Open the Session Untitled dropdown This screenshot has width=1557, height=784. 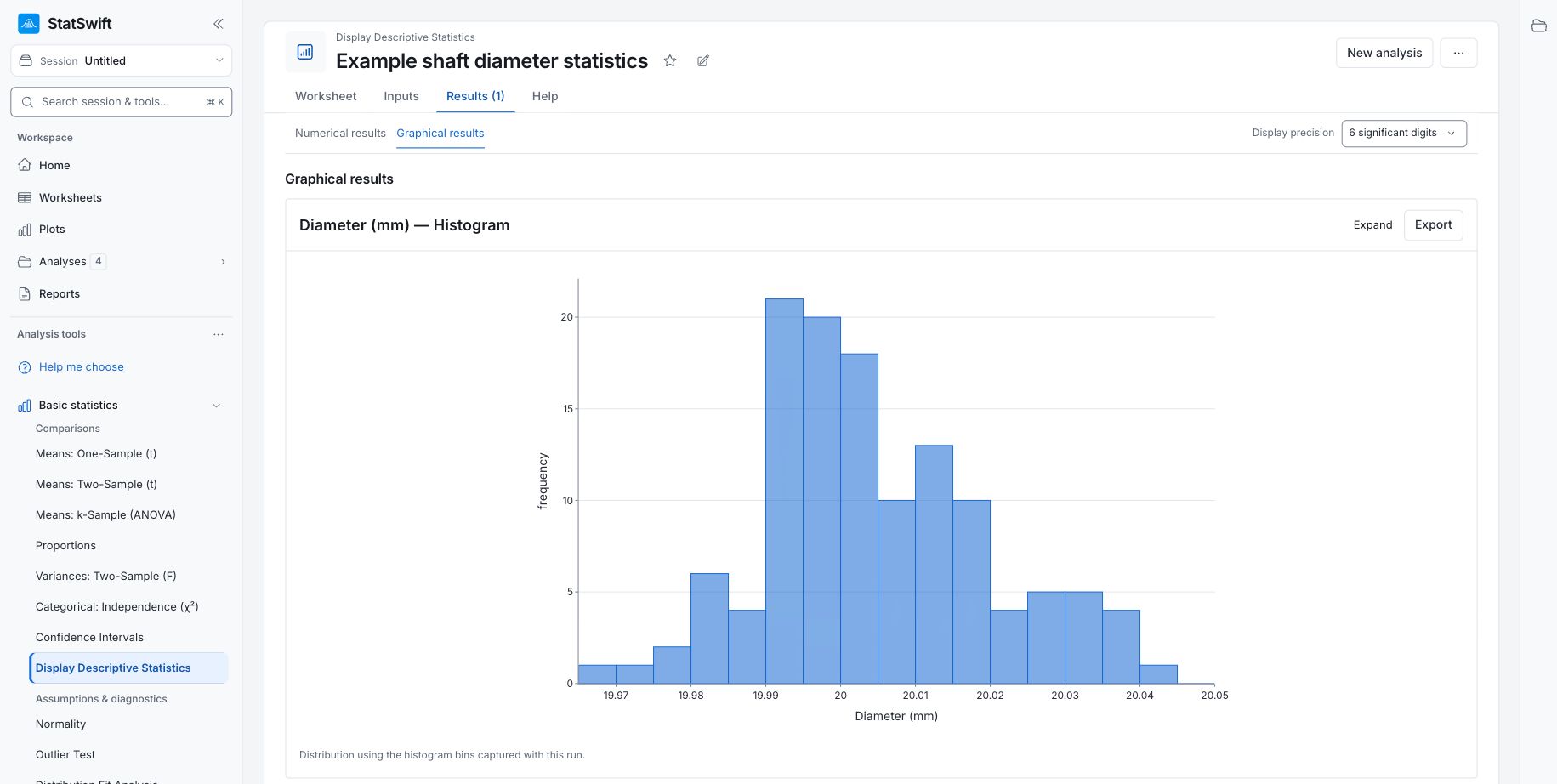[x=122, y=60]
